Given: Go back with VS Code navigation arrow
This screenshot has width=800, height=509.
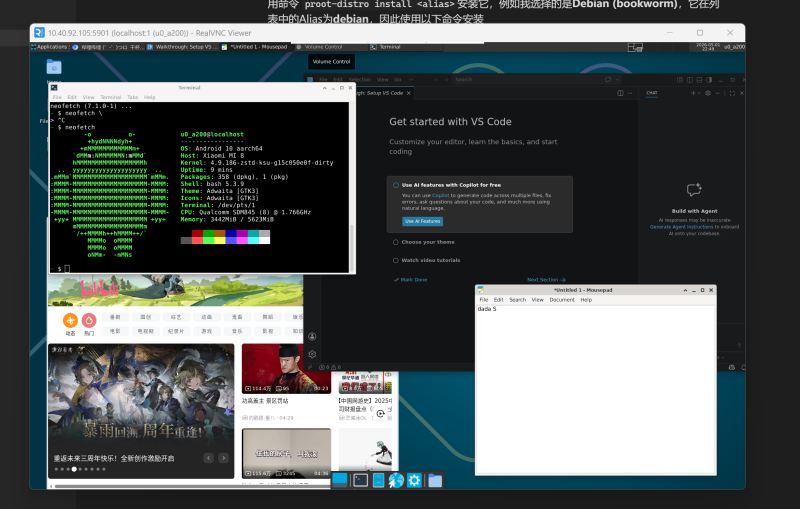Looking at the screenshot, I should click(436, 80).
